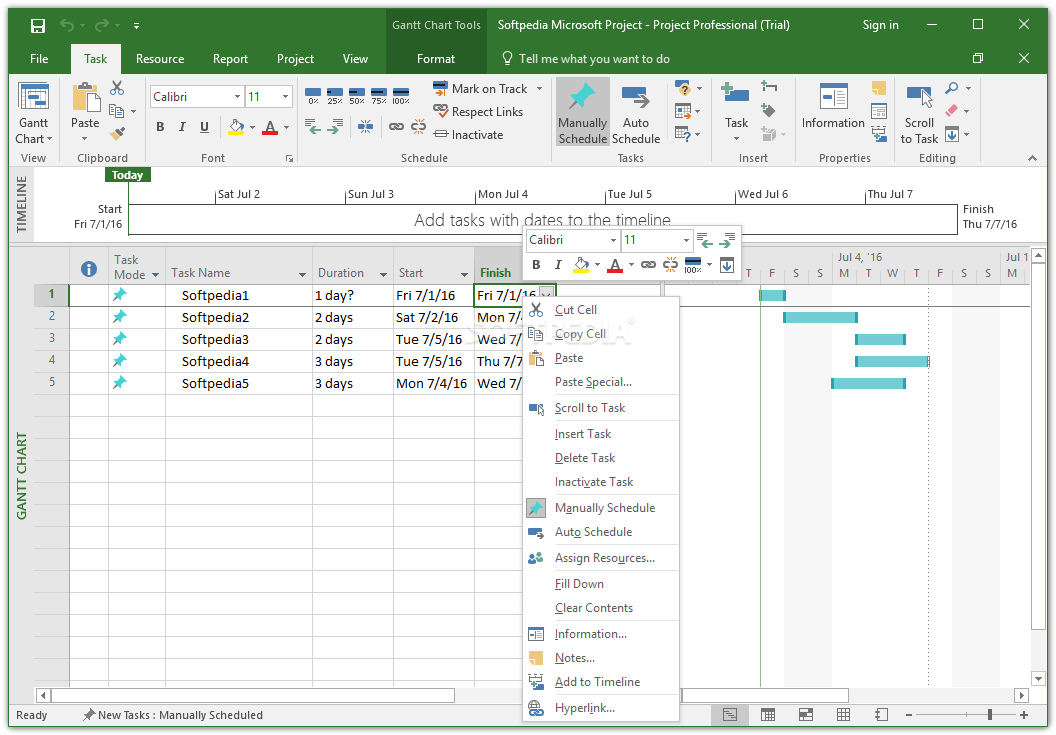Viewport: 1056px width, 735px height.
Task: Open Paste options dropdown arrow
Action: [85, 139]
